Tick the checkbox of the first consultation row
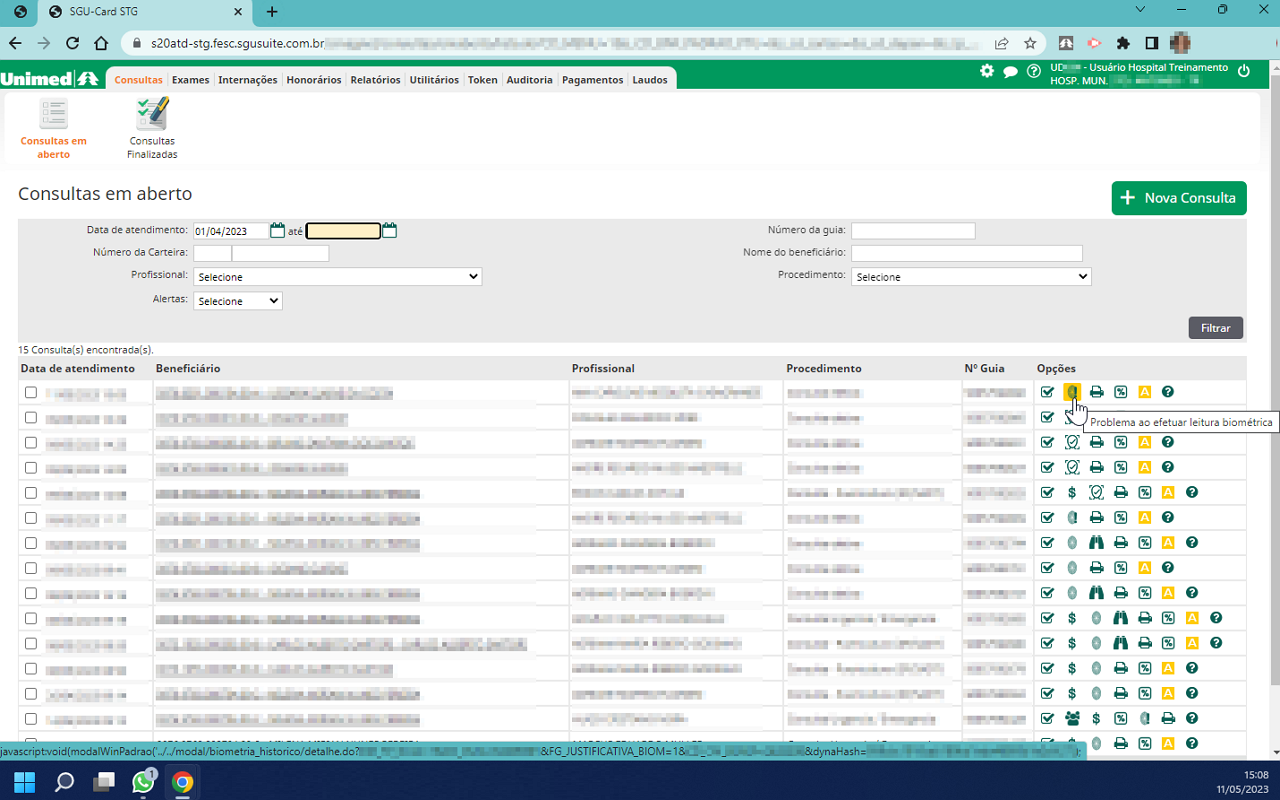The image size is (1280, 800). click(31, 393)
